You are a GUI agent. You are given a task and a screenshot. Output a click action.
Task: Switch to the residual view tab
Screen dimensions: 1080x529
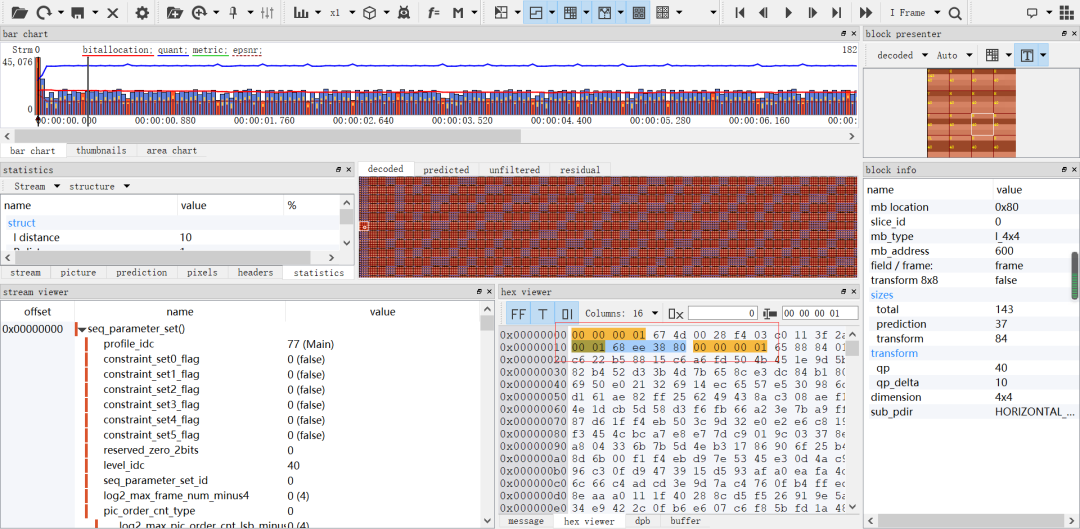click(x=580, y=170)
